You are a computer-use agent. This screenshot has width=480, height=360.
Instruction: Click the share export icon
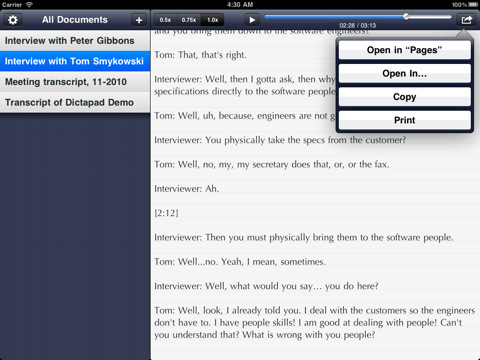pos(467,20)
